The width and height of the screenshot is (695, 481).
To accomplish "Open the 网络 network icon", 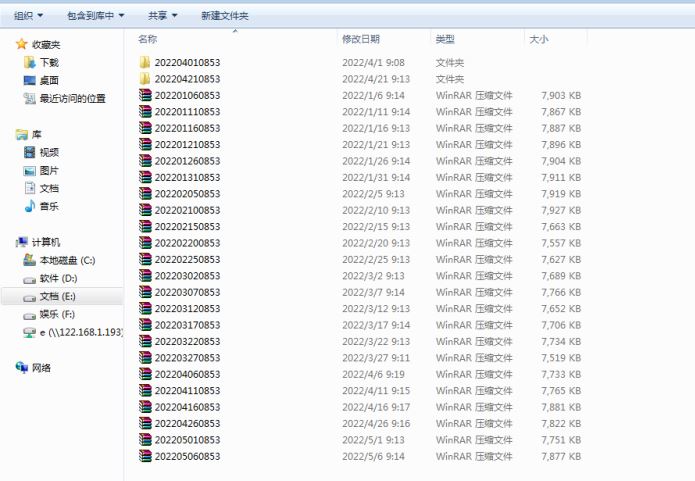I will (x=22, y=367).
